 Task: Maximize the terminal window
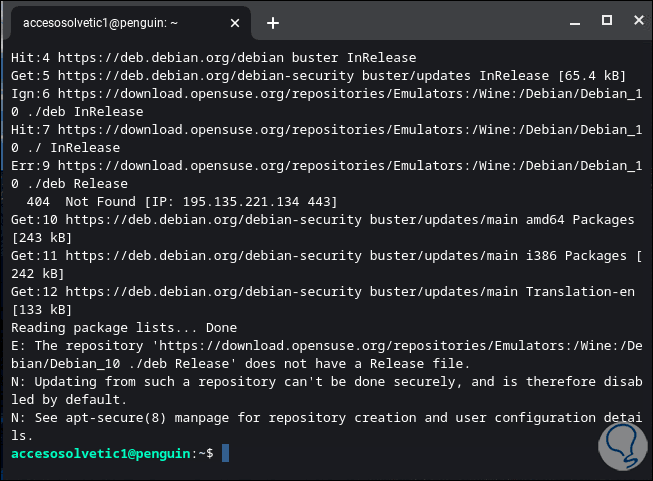point(606,21)
